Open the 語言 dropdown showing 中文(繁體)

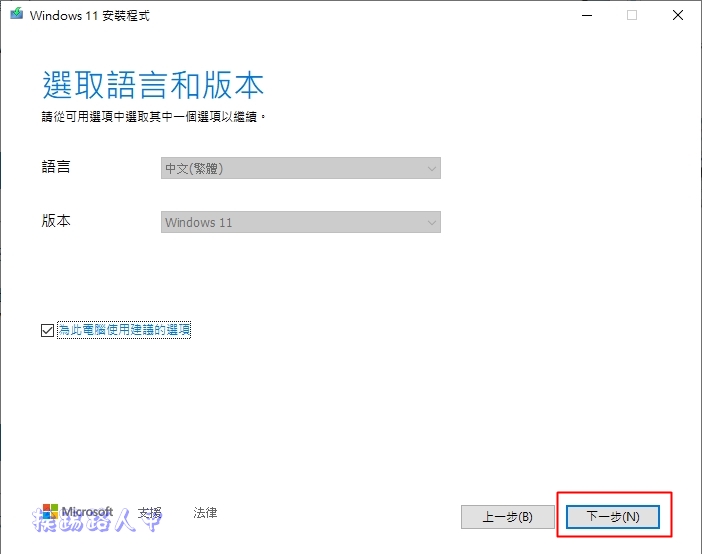click(x=301, y=168)
